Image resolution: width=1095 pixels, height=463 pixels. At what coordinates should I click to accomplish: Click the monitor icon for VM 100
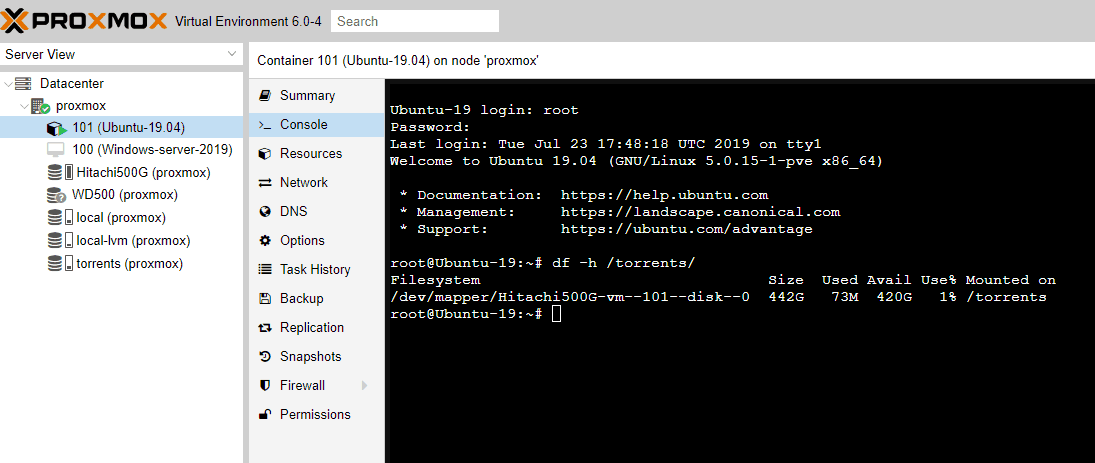56,150
